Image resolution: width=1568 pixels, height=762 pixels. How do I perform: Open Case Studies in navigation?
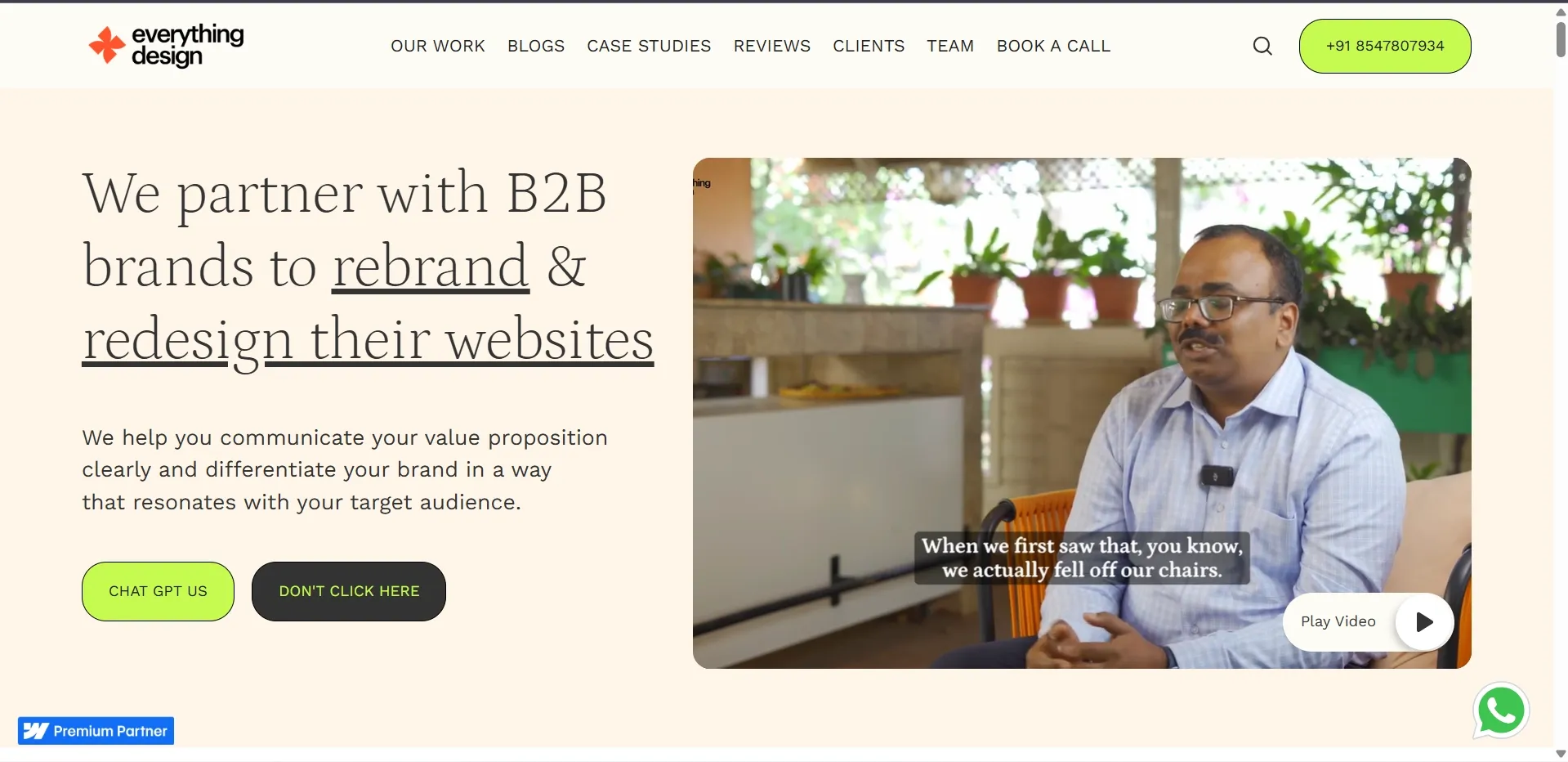[x=649, y=47]
